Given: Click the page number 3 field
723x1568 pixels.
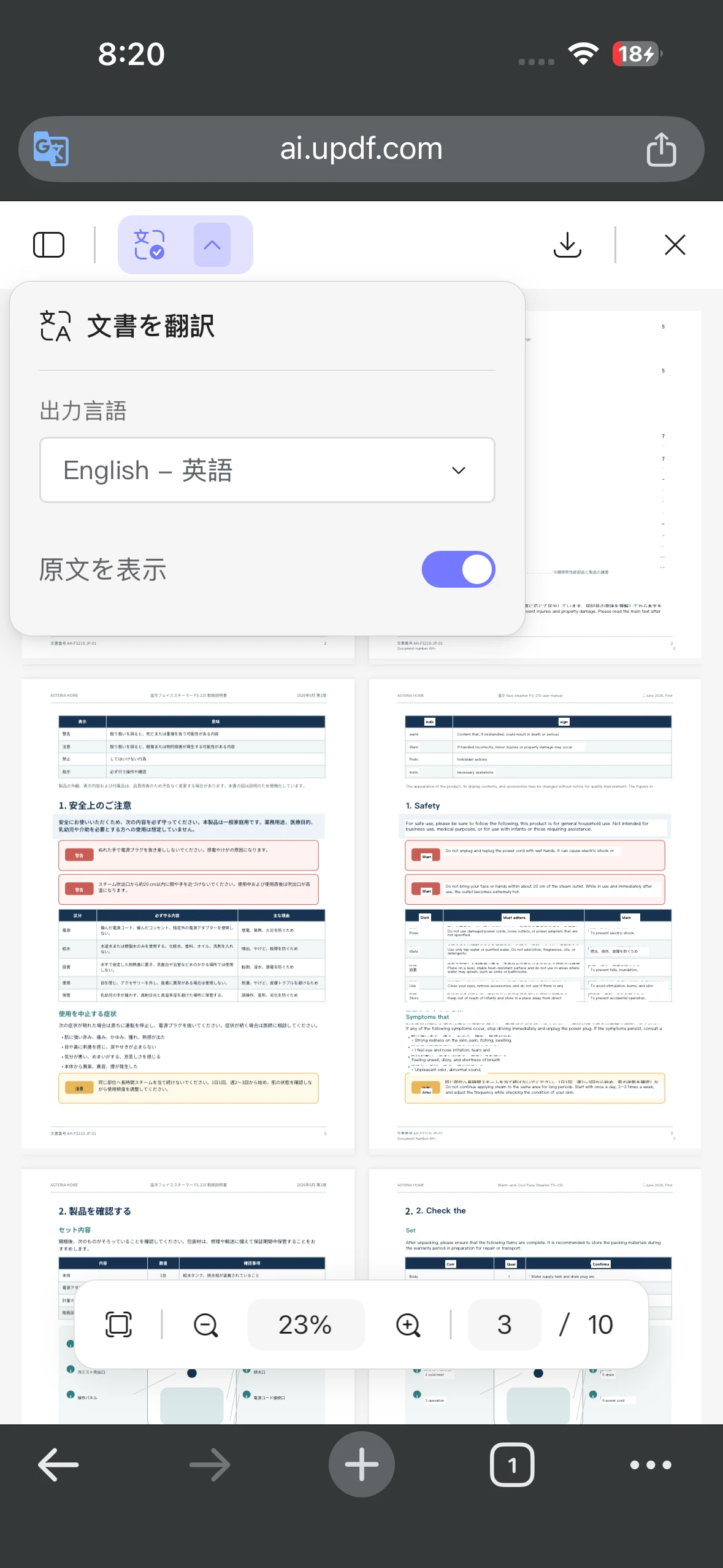Looking at the screenshot, I should (x=505, y=1324).
